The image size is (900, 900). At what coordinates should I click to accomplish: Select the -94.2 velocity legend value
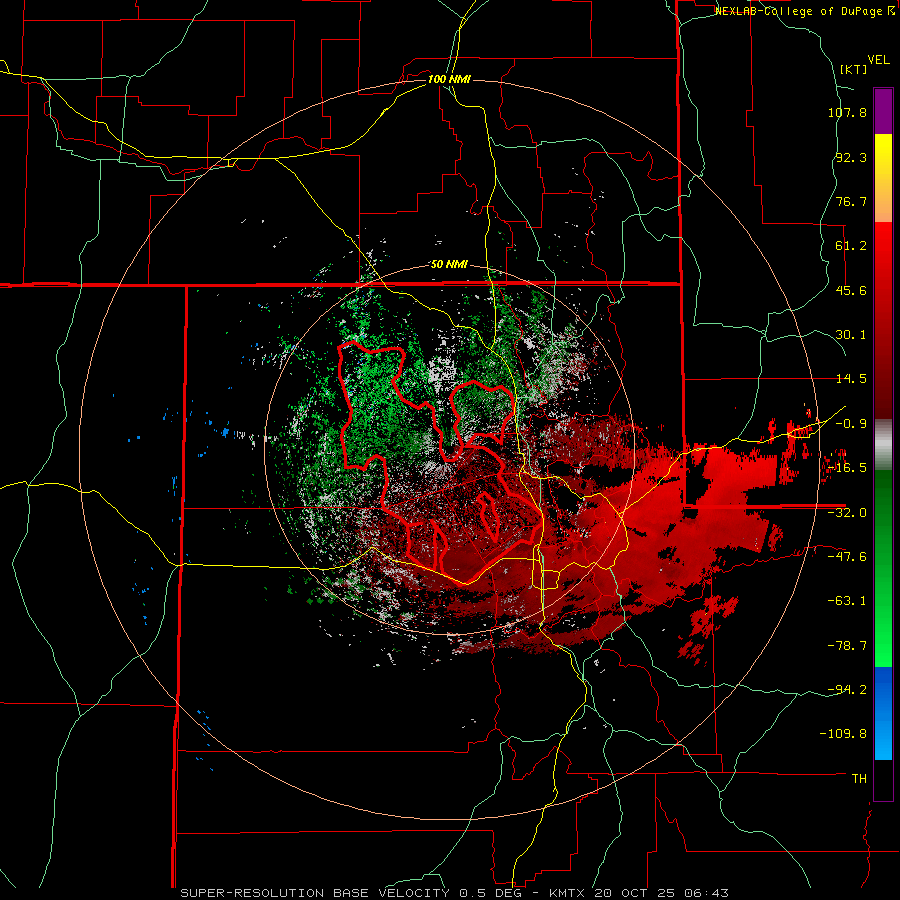847,690
